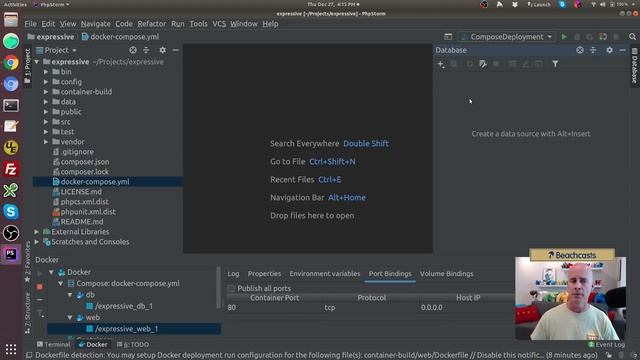Image resolution: width=640 pixels, height=360 pixels.
Task: Open ComposeDeployment run configuration dropdown
Action: 507,37
